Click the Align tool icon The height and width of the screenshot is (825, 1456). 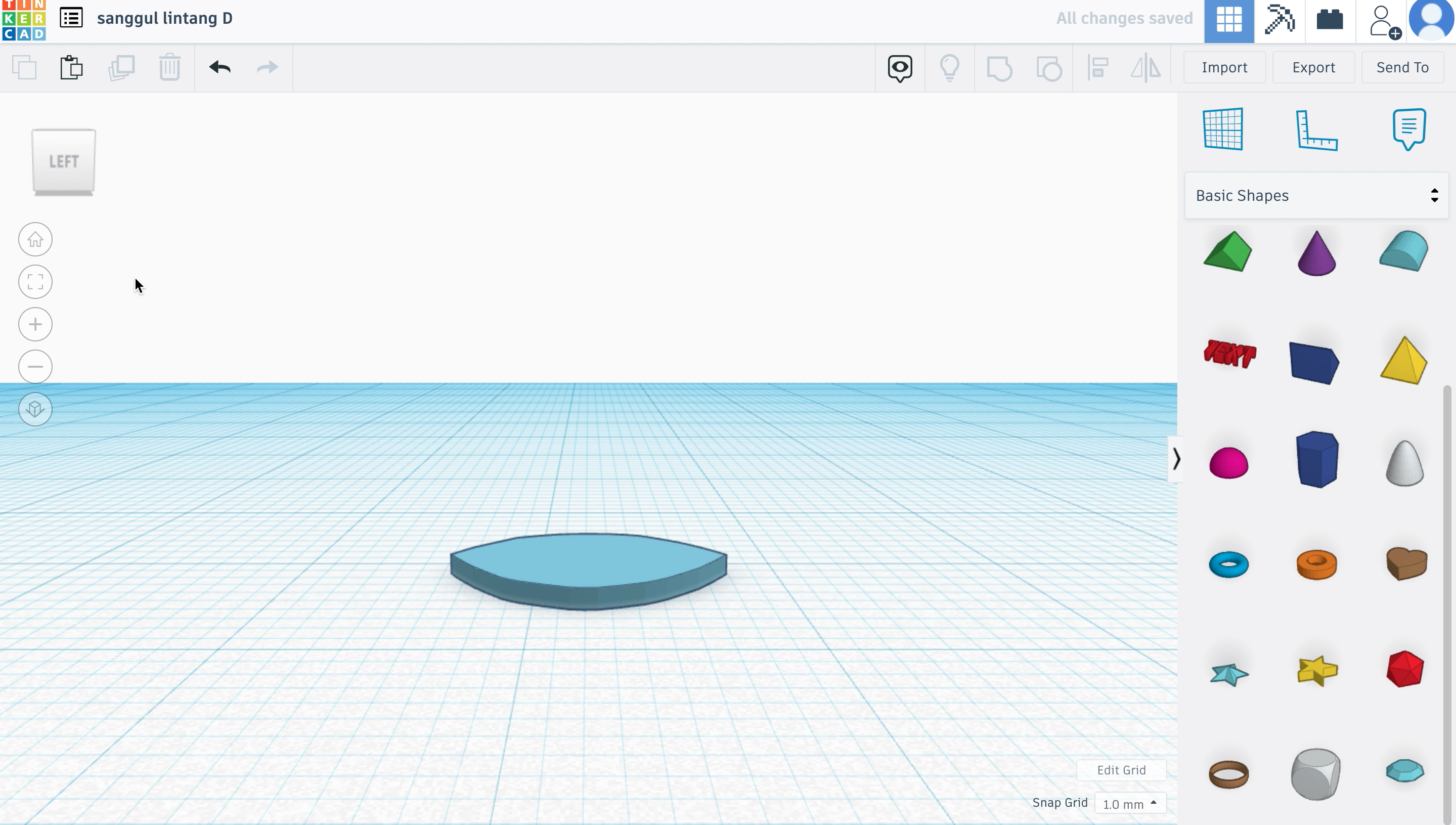click(x=1097, y=68)
